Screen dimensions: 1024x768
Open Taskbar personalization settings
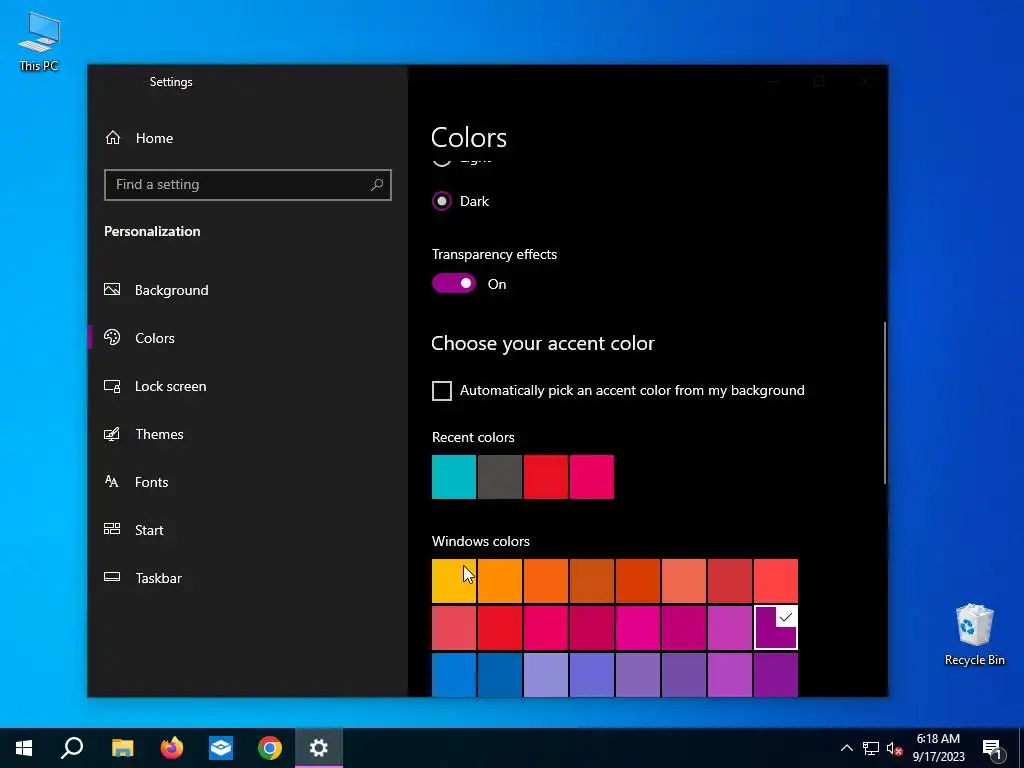(x=158, y=578)
